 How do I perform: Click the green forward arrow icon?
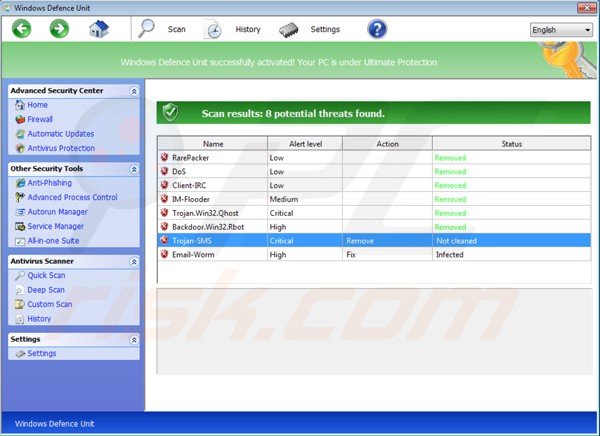coord(59,29)
